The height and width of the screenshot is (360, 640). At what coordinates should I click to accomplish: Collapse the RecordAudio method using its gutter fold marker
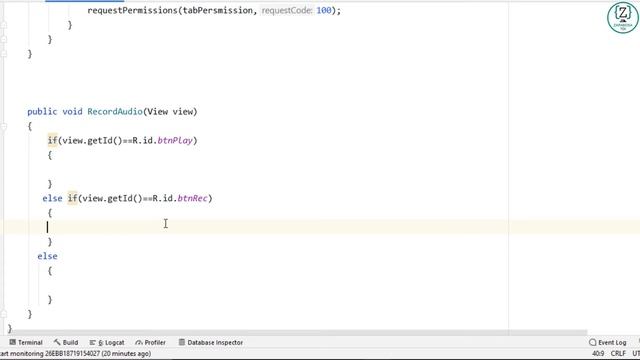pyautogui.click(x=4, y=126)
